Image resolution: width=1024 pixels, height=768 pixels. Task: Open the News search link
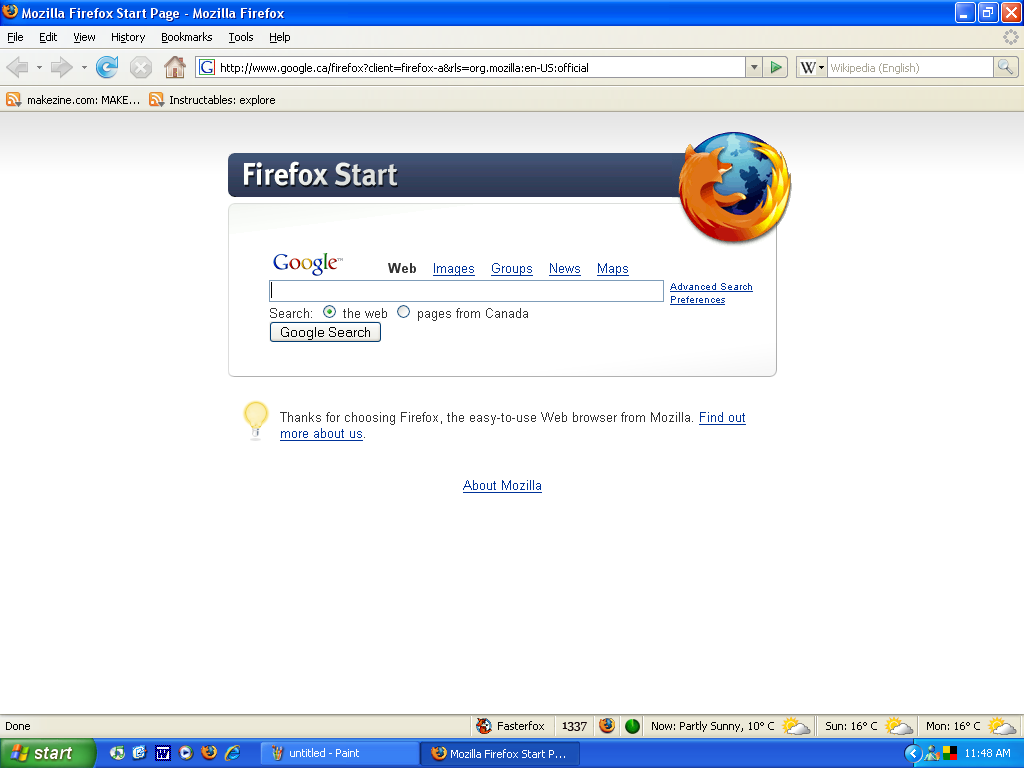pyautogui.click(x=564, y=268)
